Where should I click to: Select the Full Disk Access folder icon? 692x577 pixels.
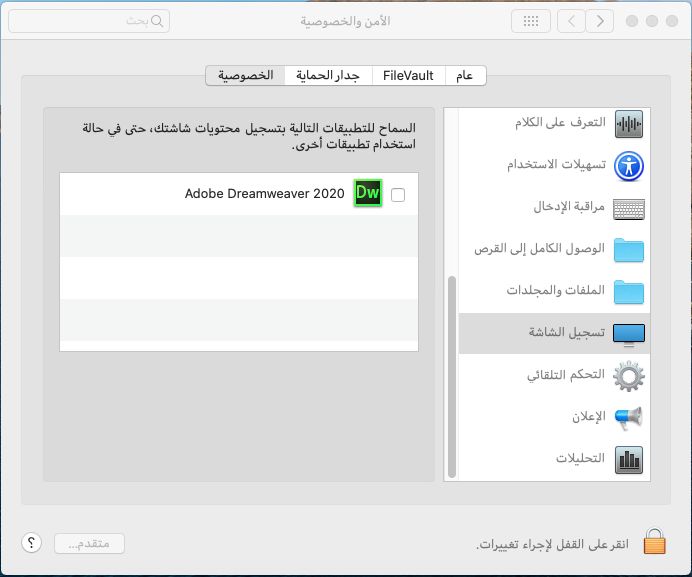(x=629, y=250)
